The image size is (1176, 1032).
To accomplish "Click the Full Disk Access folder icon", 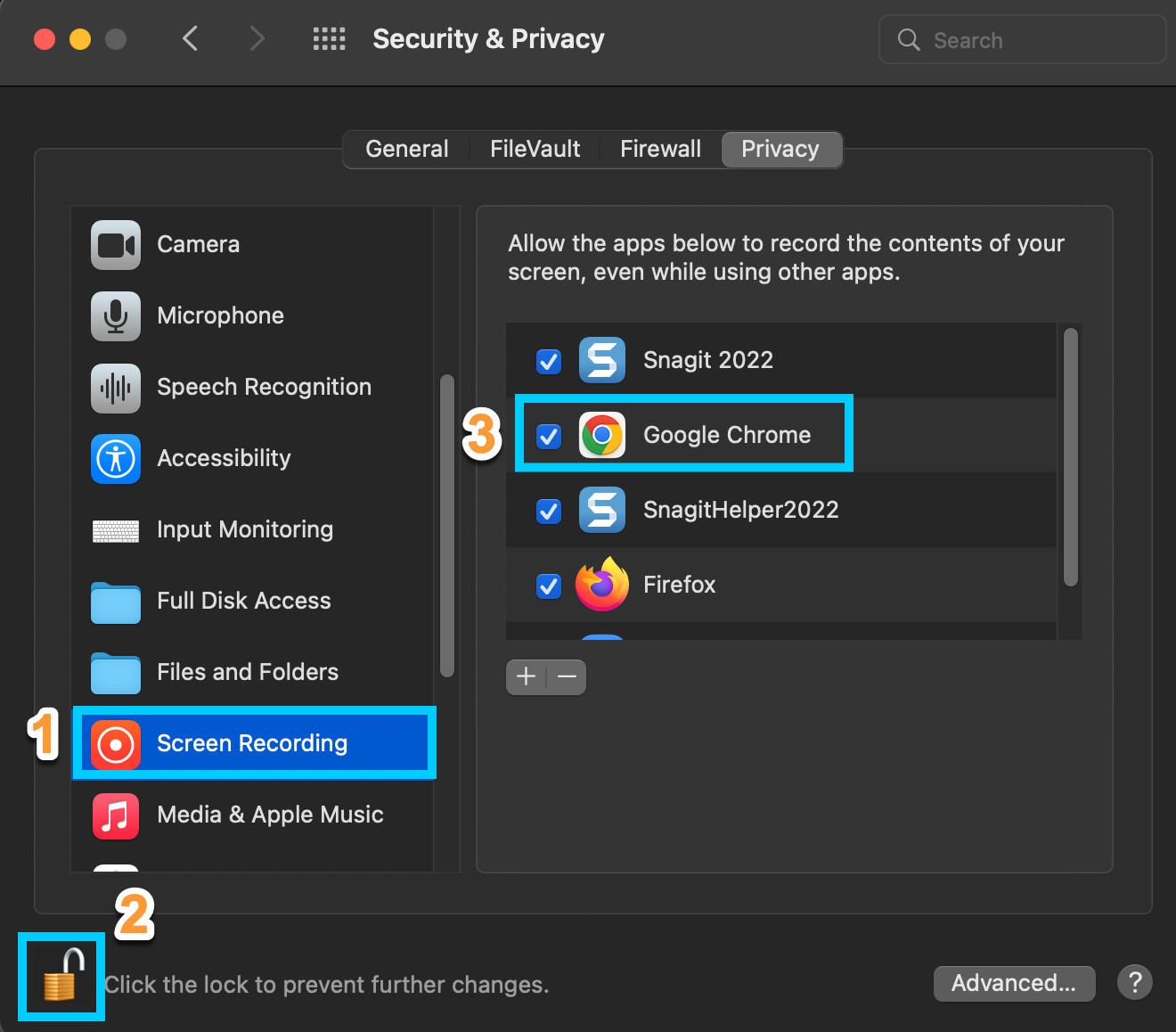I will point(116,602).
